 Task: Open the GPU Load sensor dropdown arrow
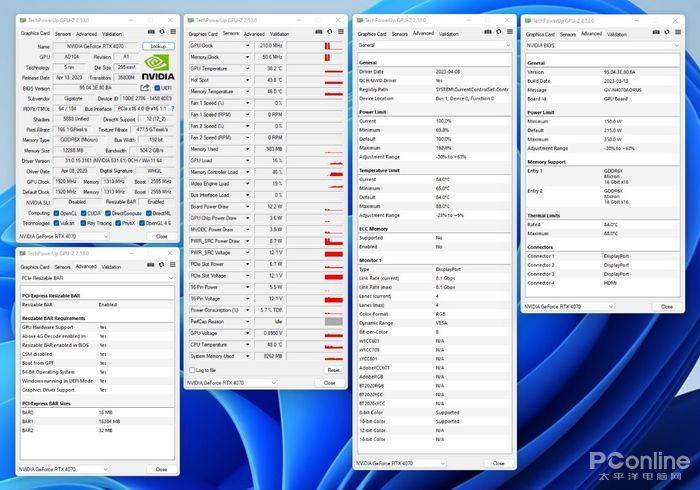(x=247, y=160)
